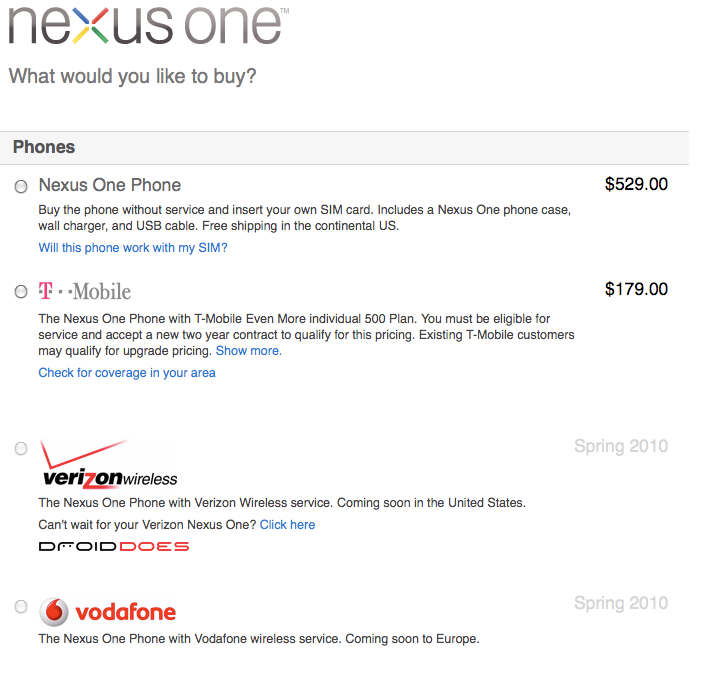Expand T-Mobile details with 'Show more' link
Image resolution: width=705 pixels, height=681 pixels.
click(249, 351)
